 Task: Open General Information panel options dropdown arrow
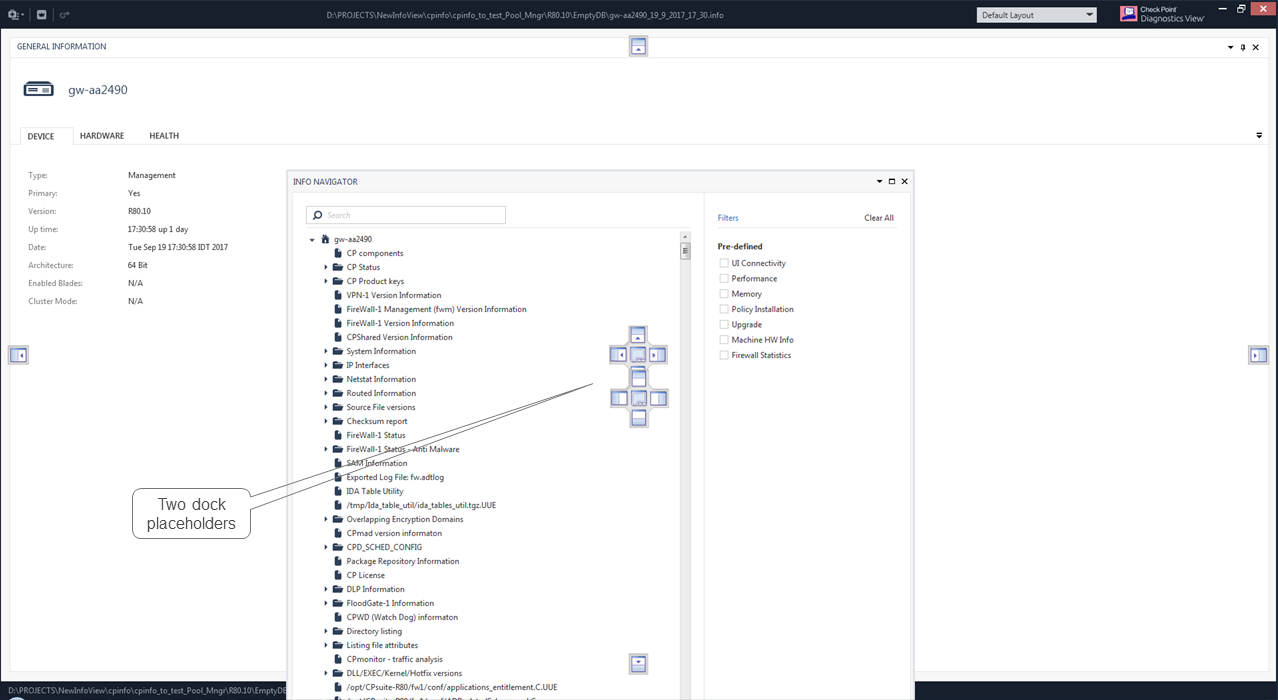coord(1231,47)
